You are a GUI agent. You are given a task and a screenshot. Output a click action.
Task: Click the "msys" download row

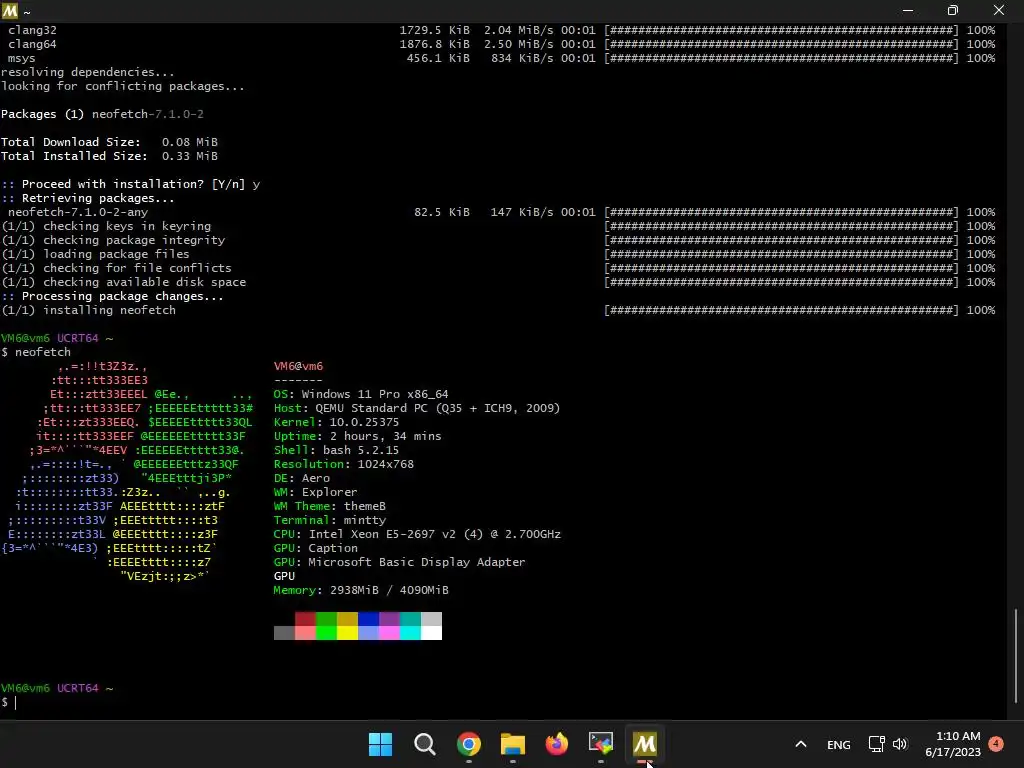(x=502, y=59)
